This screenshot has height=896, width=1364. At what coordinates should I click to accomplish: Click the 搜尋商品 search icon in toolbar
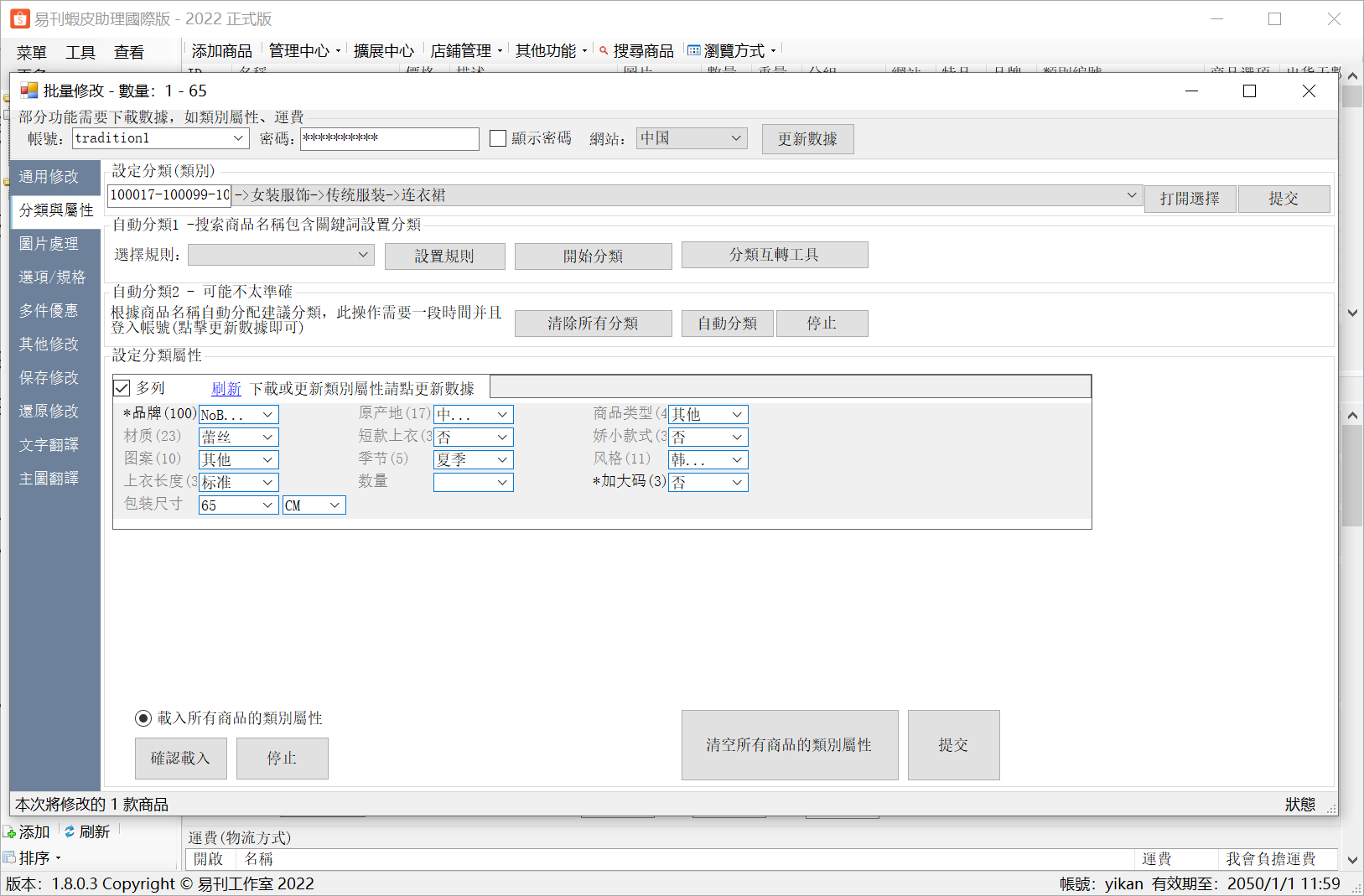coord(604,51)
